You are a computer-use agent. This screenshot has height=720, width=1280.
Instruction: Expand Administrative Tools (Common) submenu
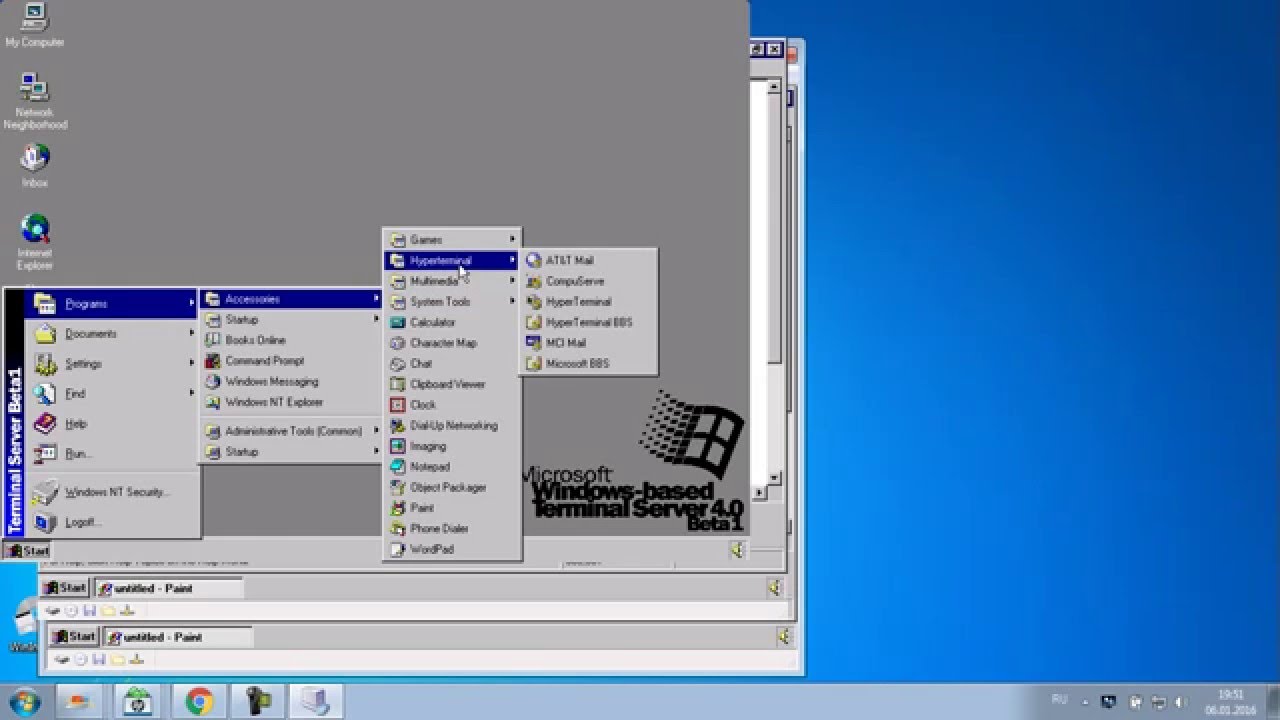pos(291,431)
